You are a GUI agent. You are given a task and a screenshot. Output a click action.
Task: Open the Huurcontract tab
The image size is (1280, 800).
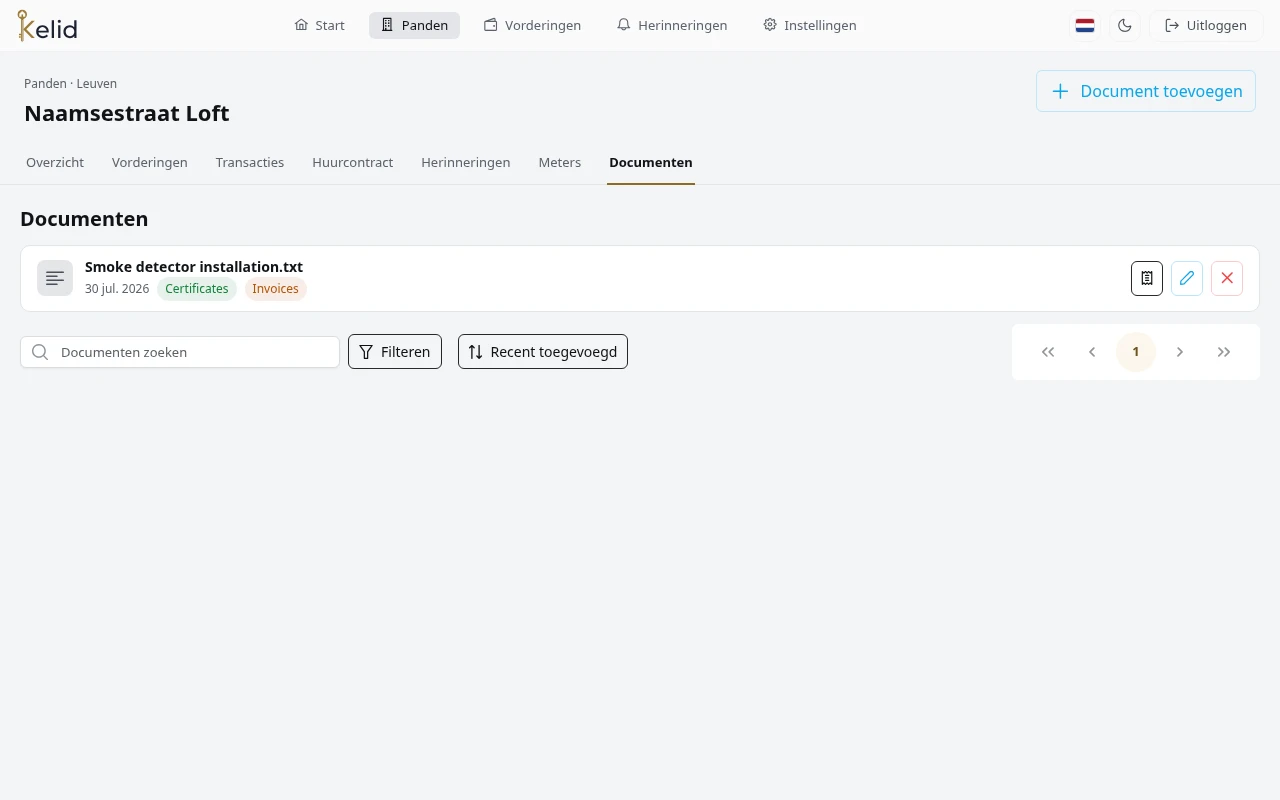tap(352, 162)
